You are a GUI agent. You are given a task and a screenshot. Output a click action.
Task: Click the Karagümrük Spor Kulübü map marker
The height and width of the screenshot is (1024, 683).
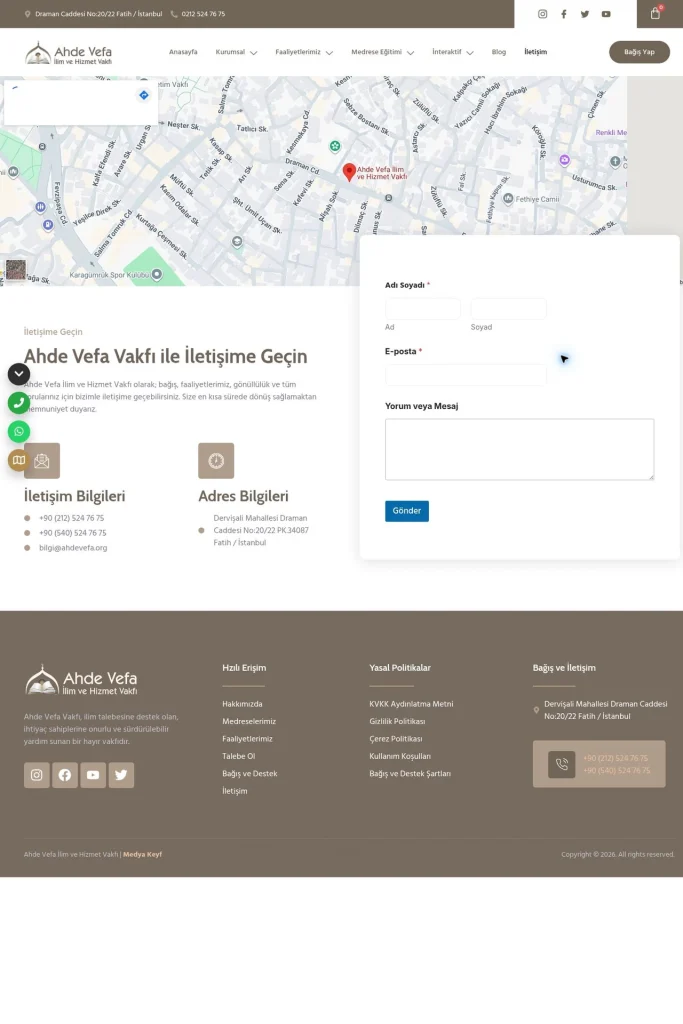[157, 274]
